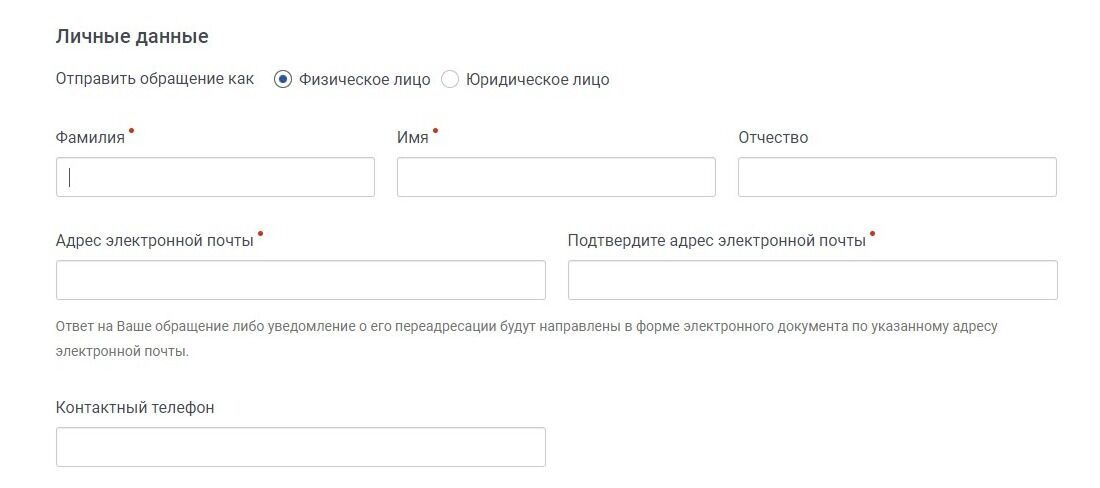The image size is (1100, 488).
Task: Click the Контактный телефон input field
Action: (301, 447)
